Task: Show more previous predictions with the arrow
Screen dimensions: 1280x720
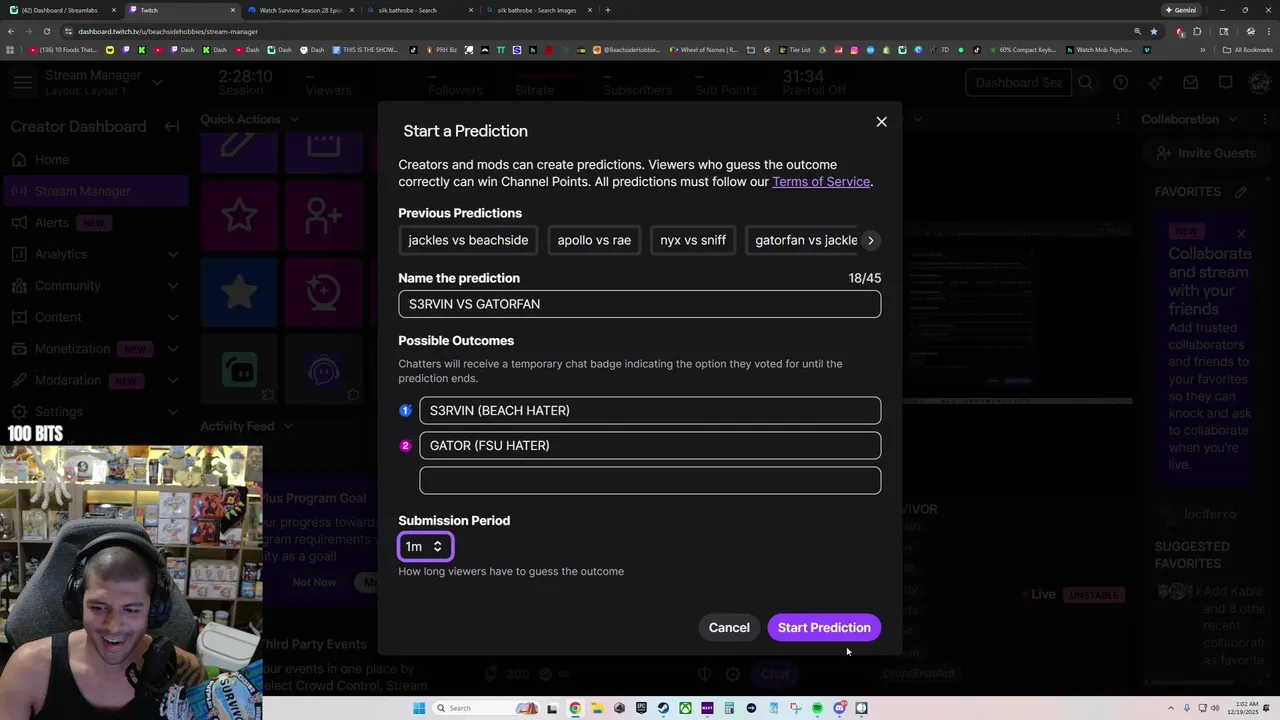Action: click(870, 240)
